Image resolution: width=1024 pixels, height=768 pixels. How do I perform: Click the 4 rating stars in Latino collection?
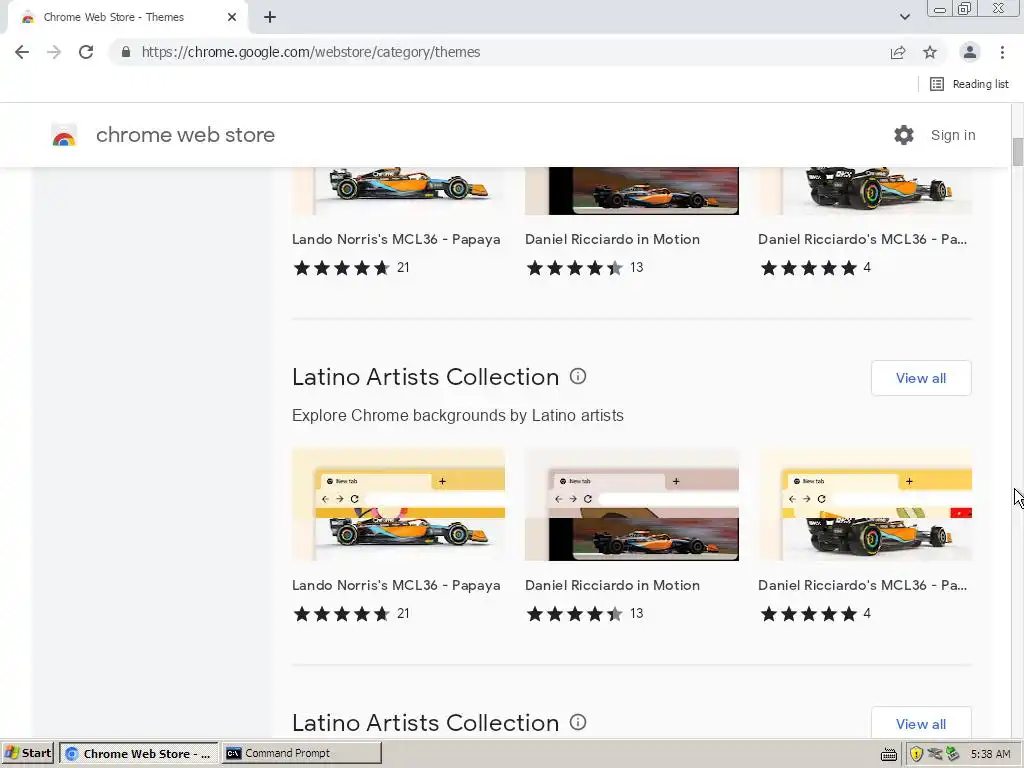pos(808,614)
